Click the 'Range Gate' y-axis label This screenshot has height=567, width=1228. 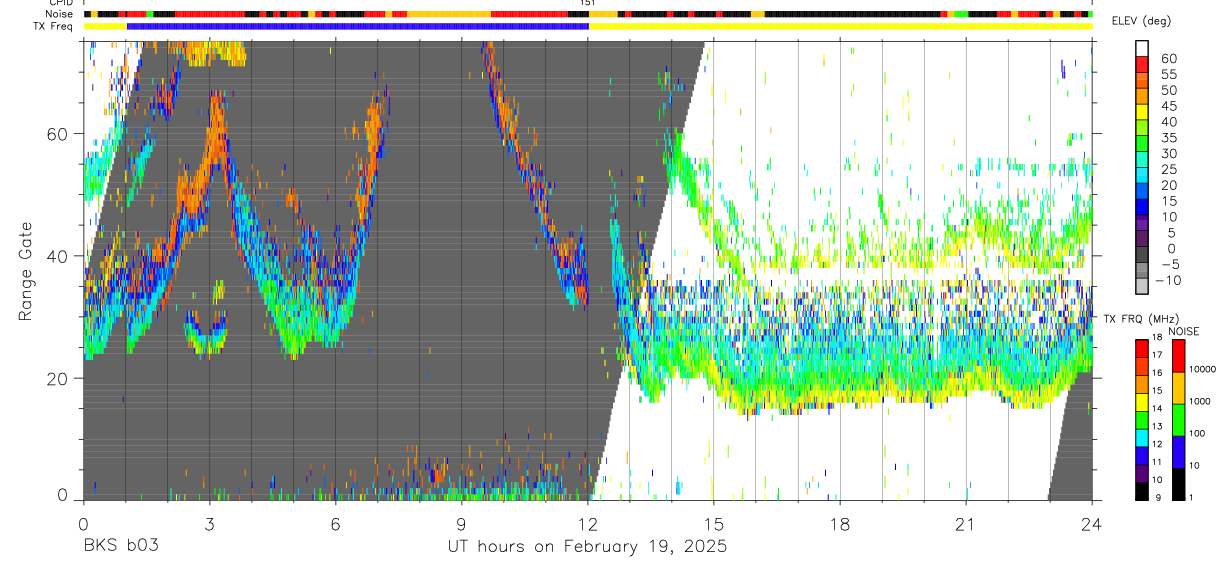click(25, 272)
